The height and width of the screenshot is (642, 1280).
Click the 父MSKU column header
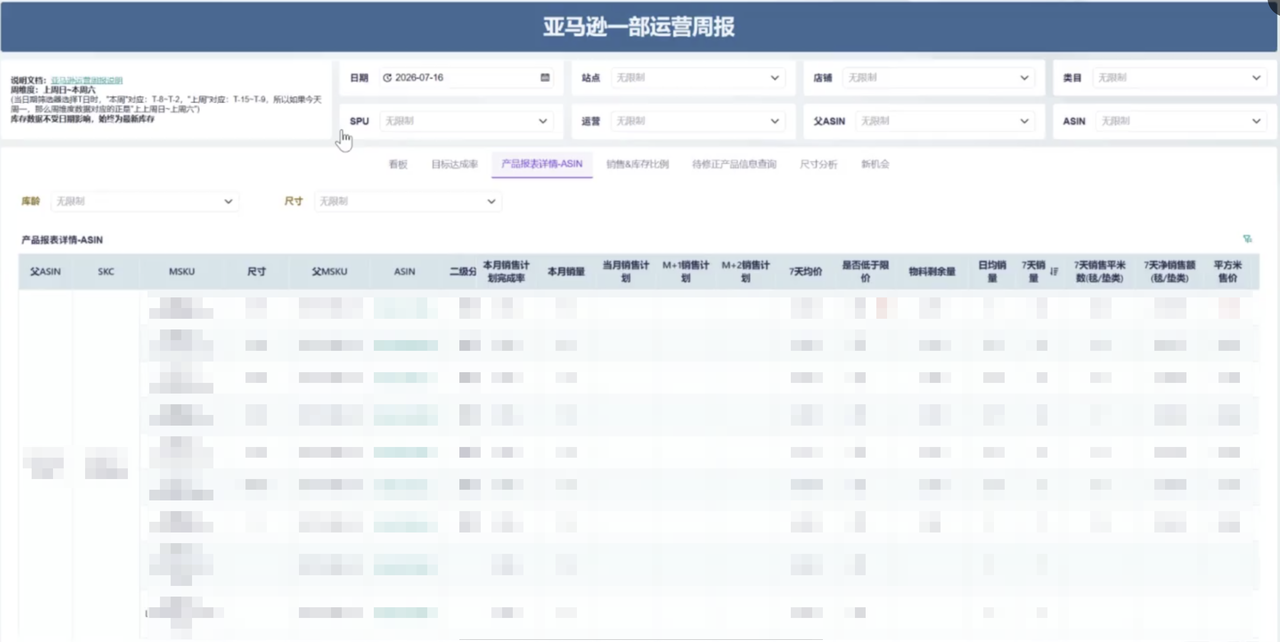coord(329,271)
